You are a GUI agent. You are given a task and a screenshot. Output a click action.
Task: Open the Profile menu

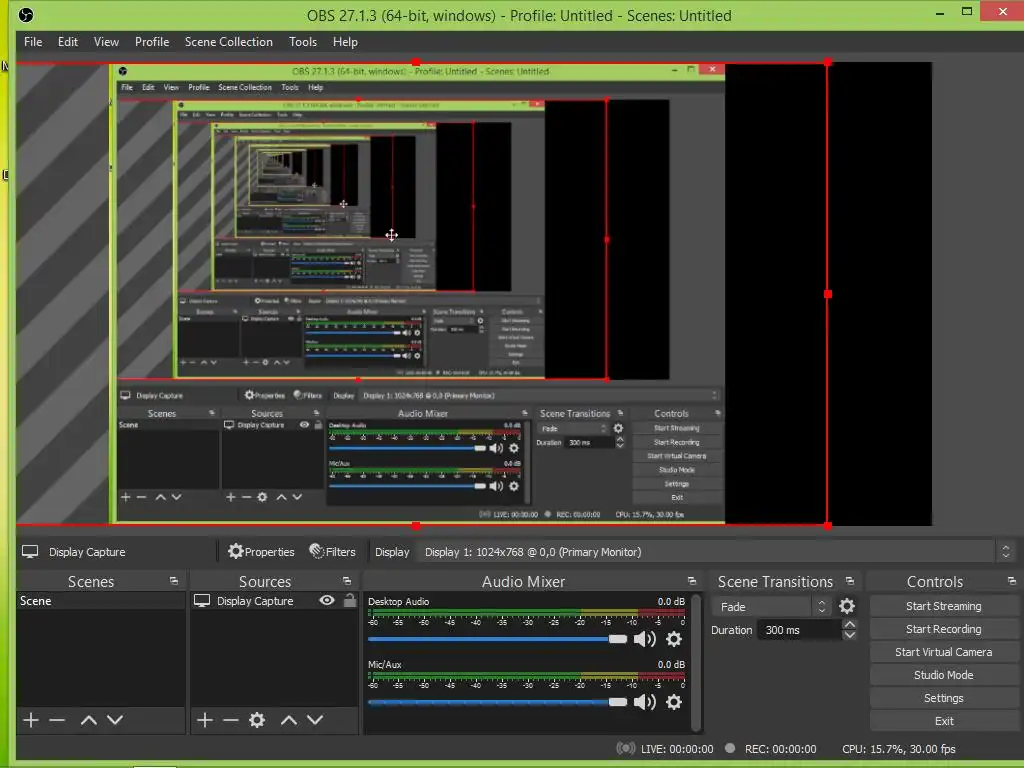pyautogui.click(x=152, y=42)
